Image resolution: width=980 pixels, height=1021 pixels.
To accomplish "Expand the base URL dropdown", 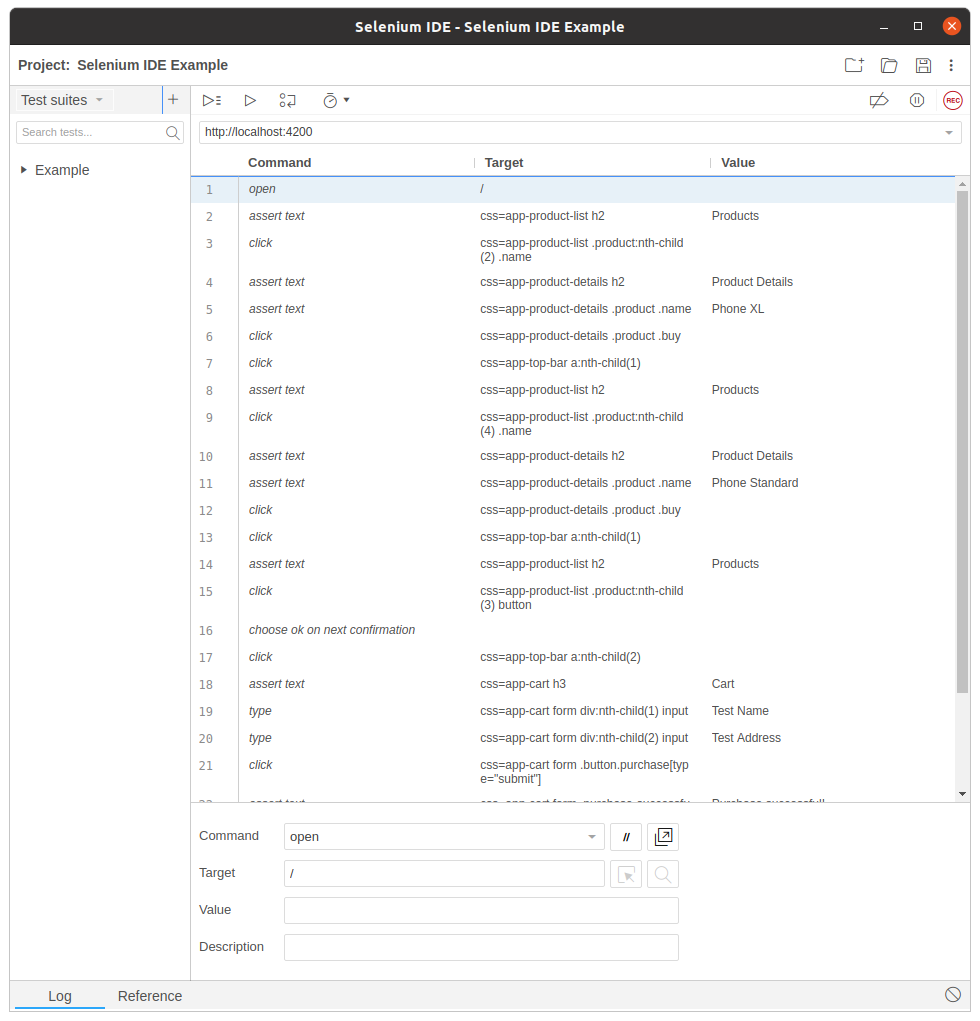I will tap(948, 132).
